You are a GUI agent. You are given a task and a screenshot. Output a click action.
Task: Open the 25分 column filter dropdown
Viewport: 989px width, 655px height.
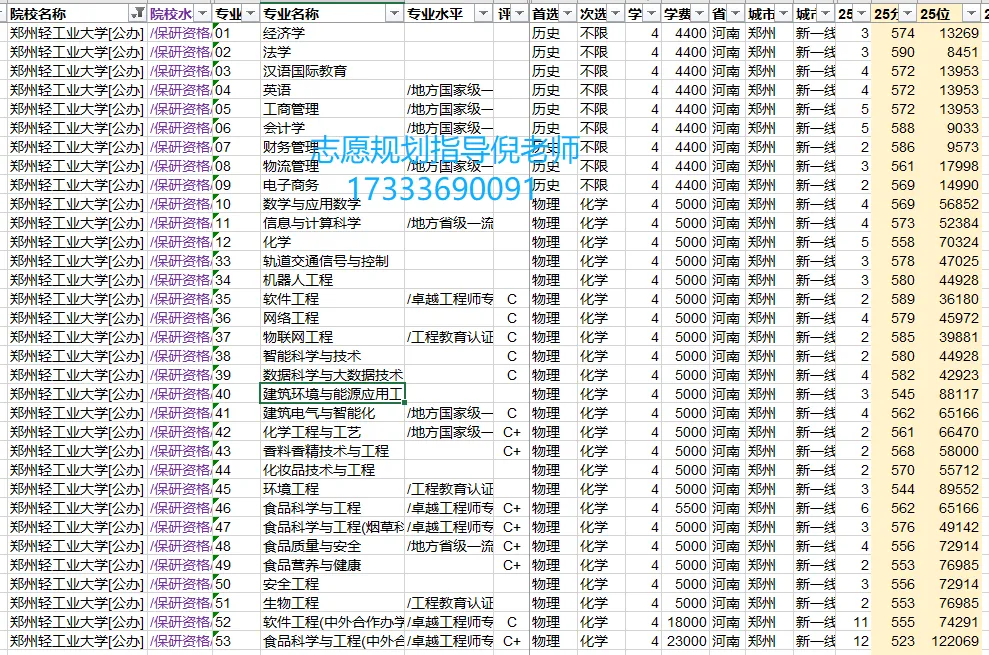click(908, 14)
